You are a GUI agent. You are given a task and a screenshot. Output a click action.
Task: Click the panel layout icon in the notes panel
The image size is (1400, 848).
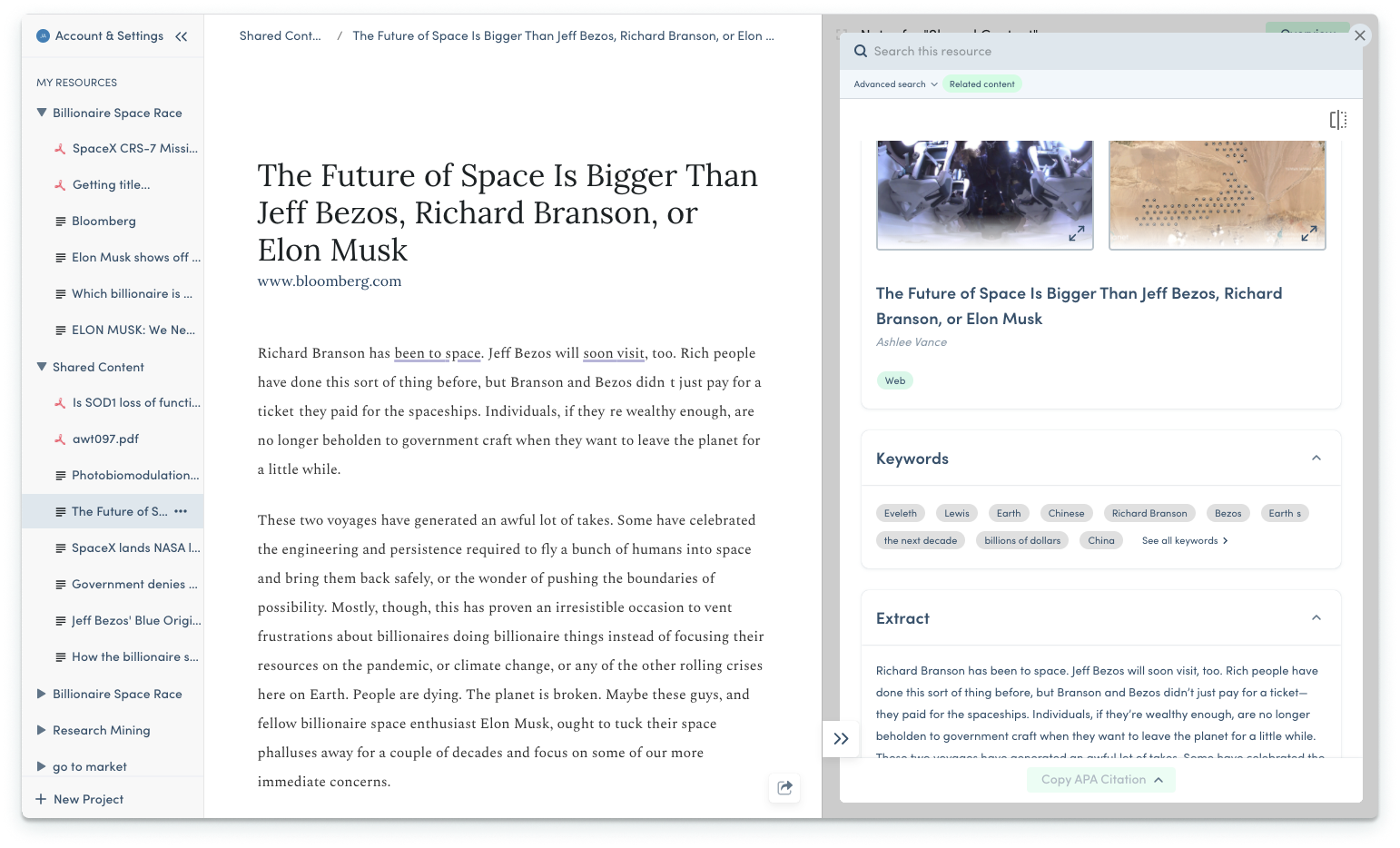point(1338,119)
